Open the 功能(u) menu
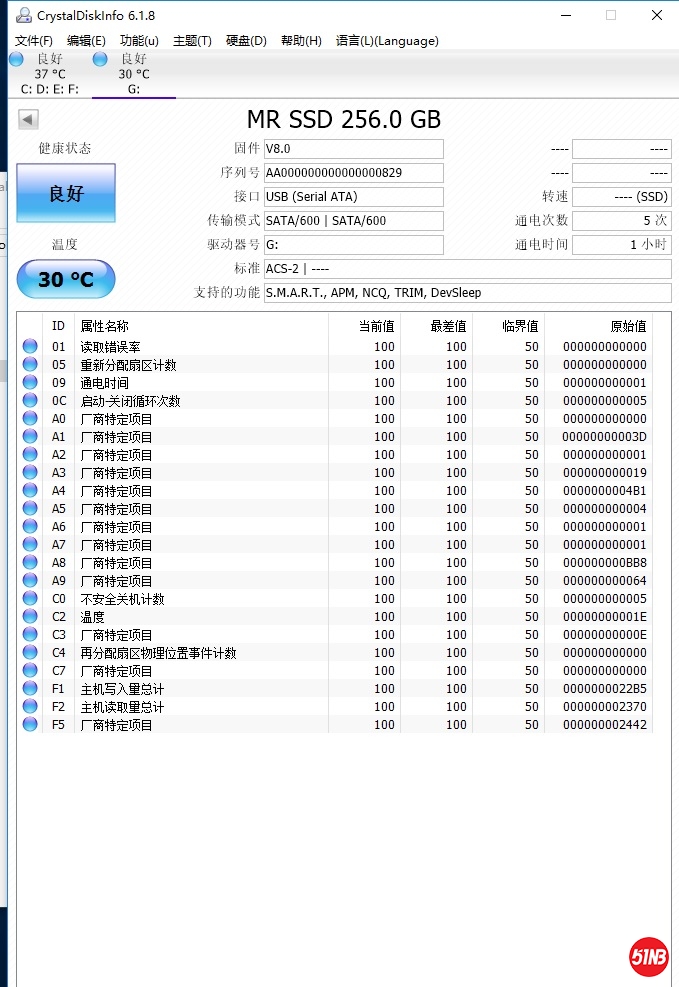 (139, 41)
